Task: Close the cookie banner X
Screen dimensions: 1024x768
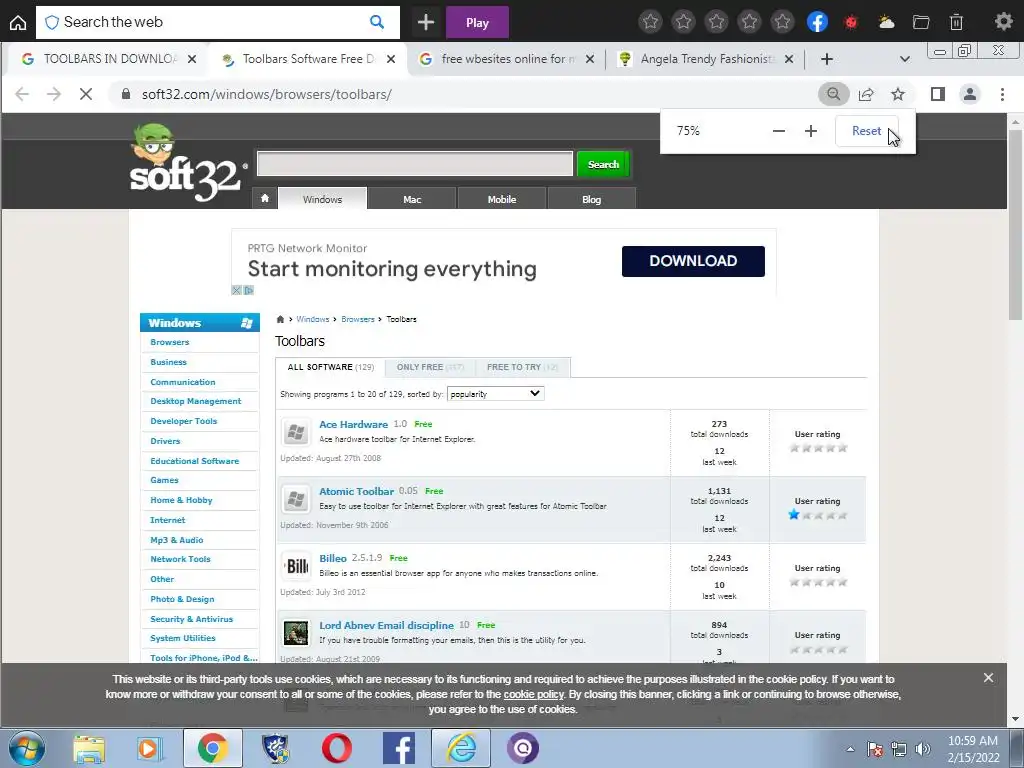Action: 988,678
